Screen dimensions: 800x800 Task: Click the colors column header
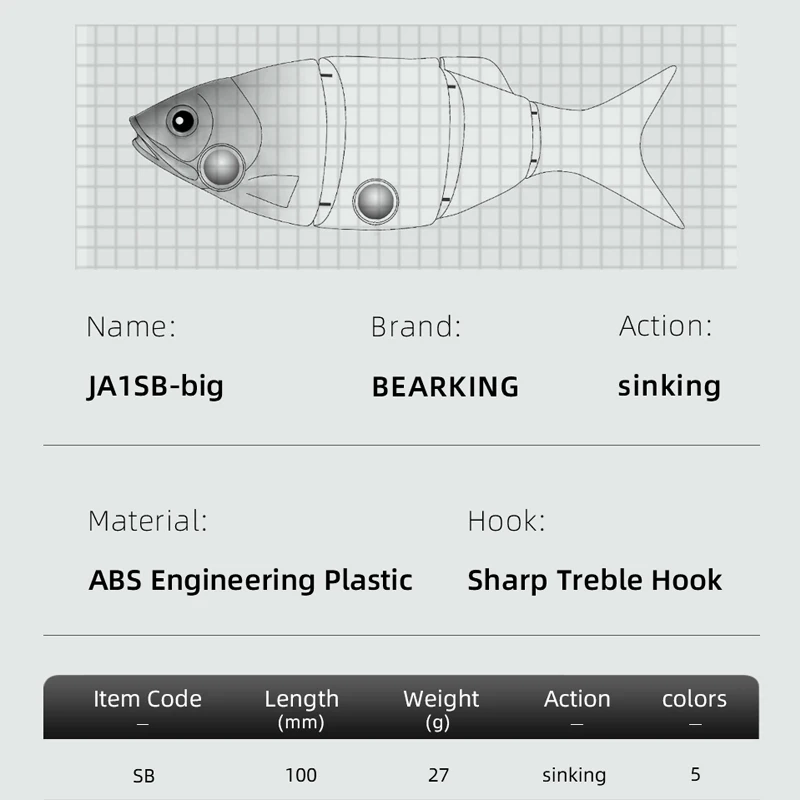(x=694, y=700)
